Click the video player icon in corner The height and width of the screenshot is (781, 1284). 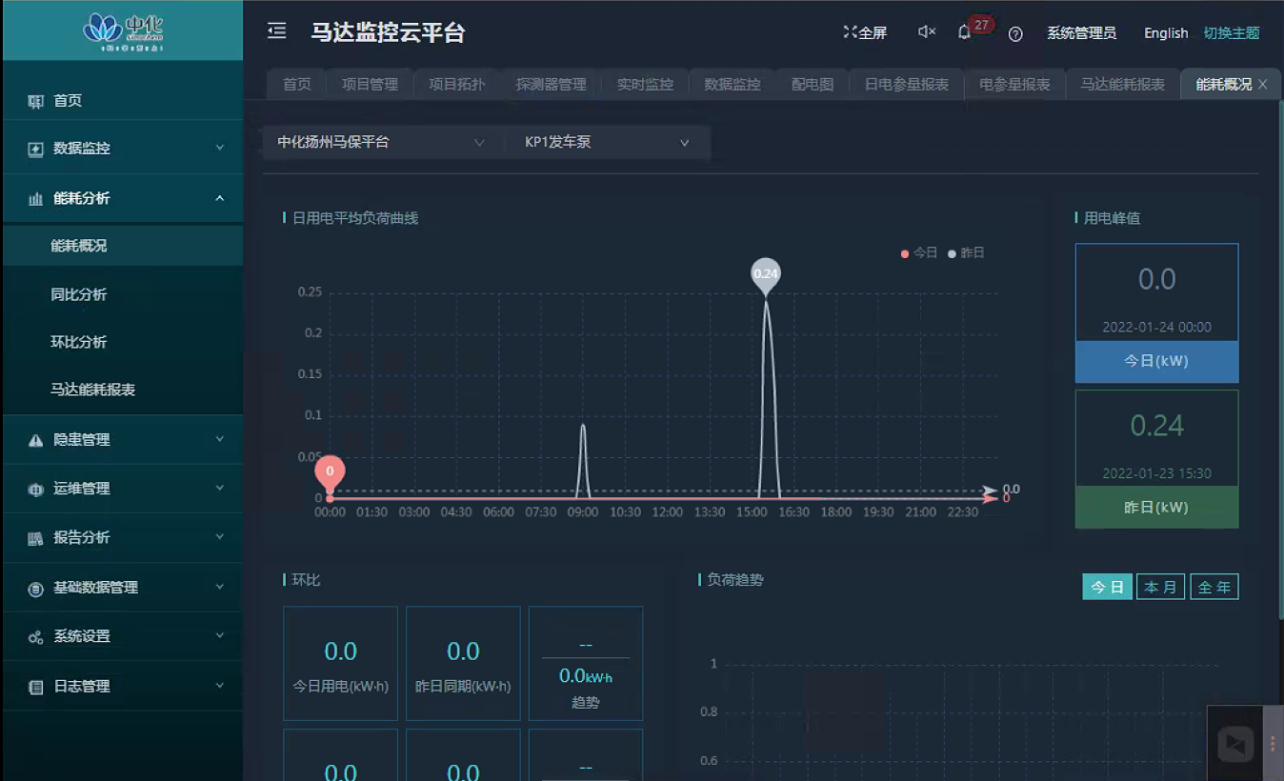[x=1236, y=744]
